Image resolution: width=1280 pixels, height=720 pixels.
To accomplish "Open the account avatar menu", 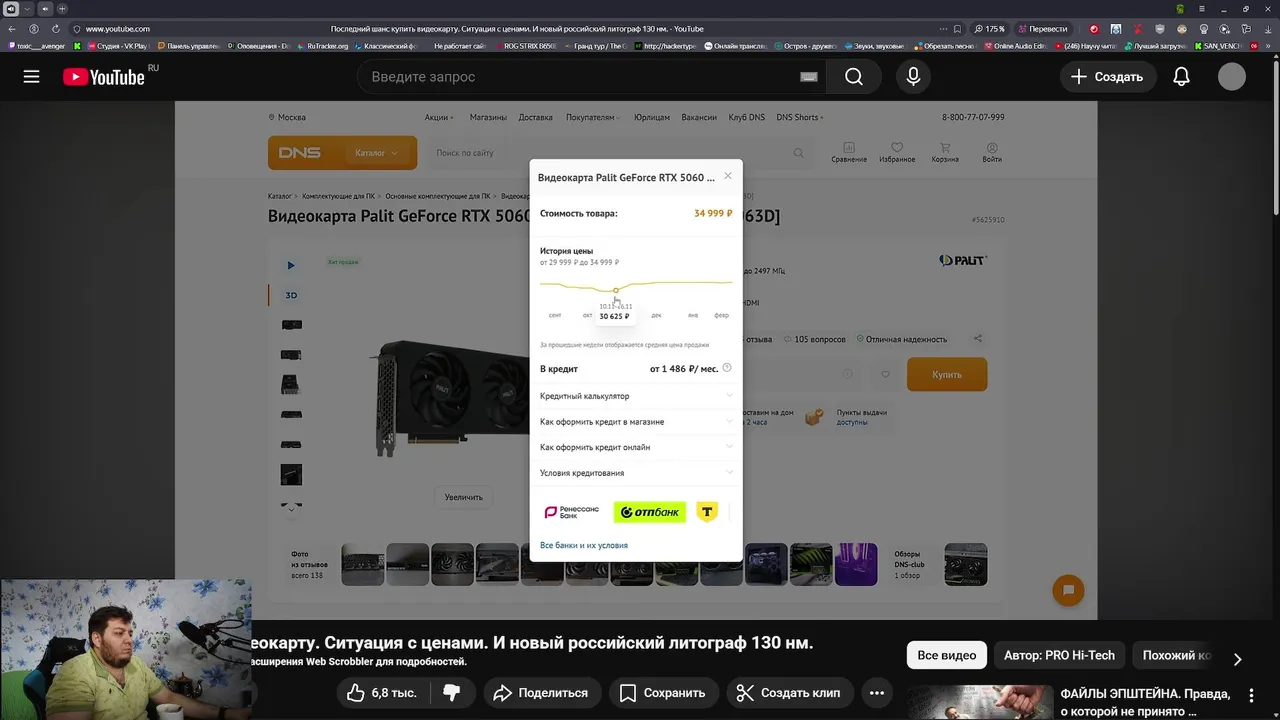I will (1232, 77).
